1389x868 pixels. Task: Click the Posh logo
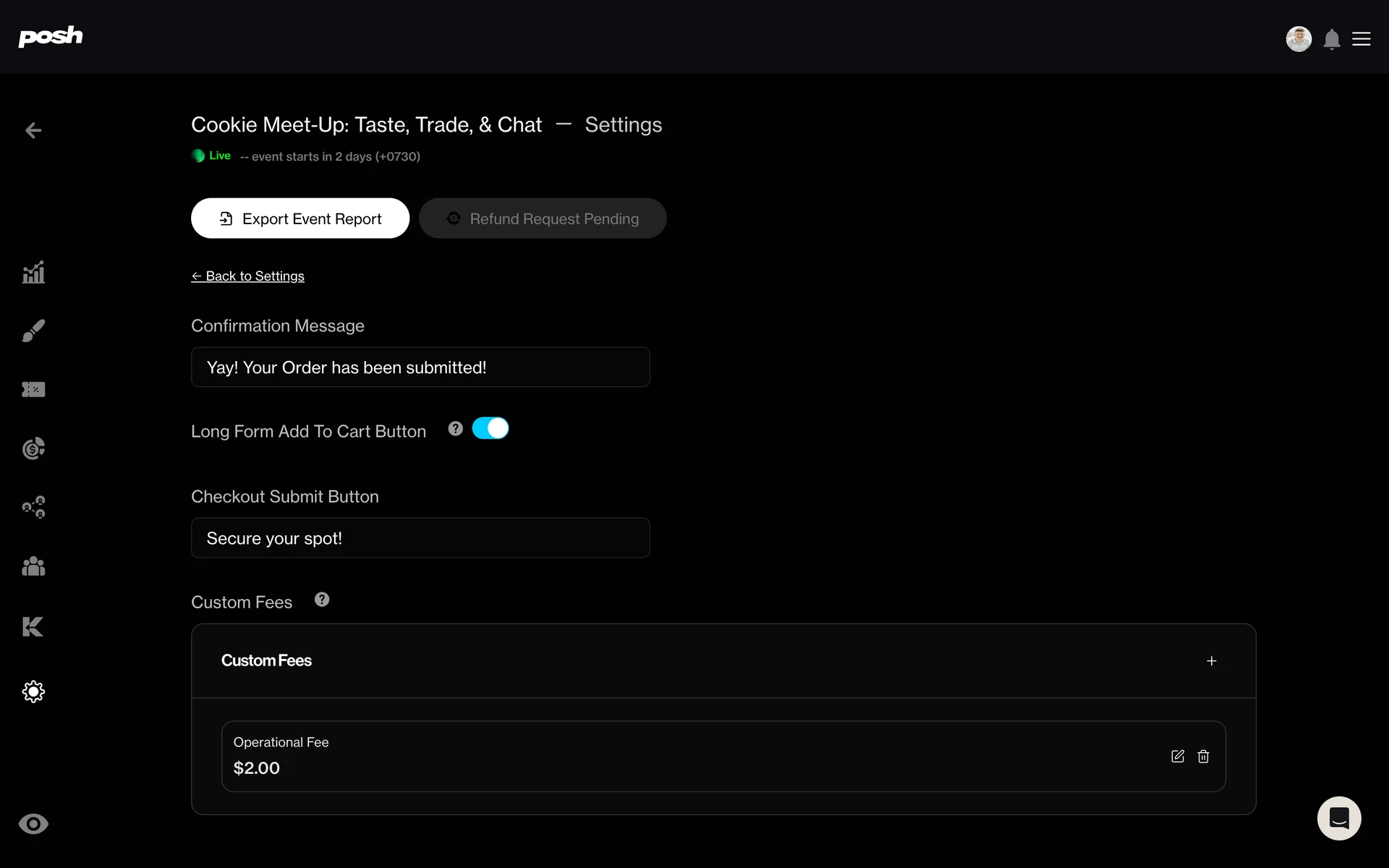point(50,36)
